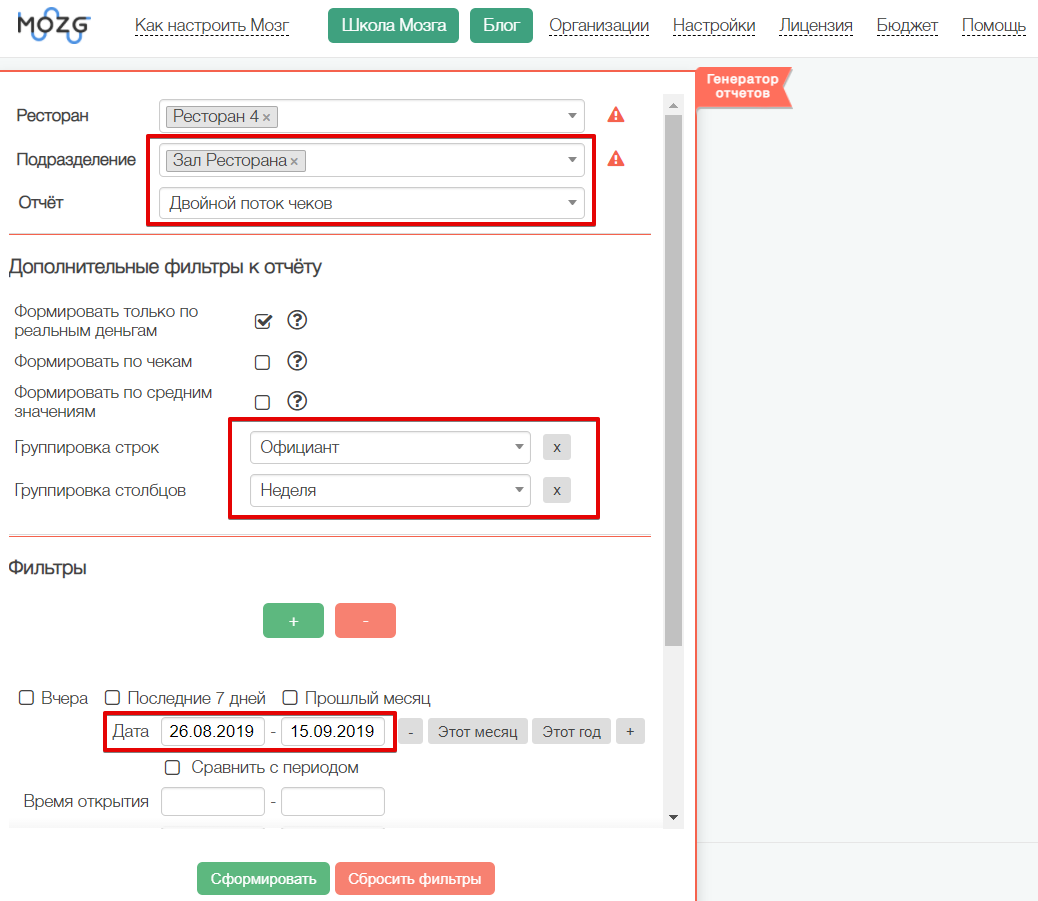Image resolution: width=1038 pixels, height=901 pixels.
Task: Open help for 'реальным деньгам' option
Action: [x=297, y=320]
